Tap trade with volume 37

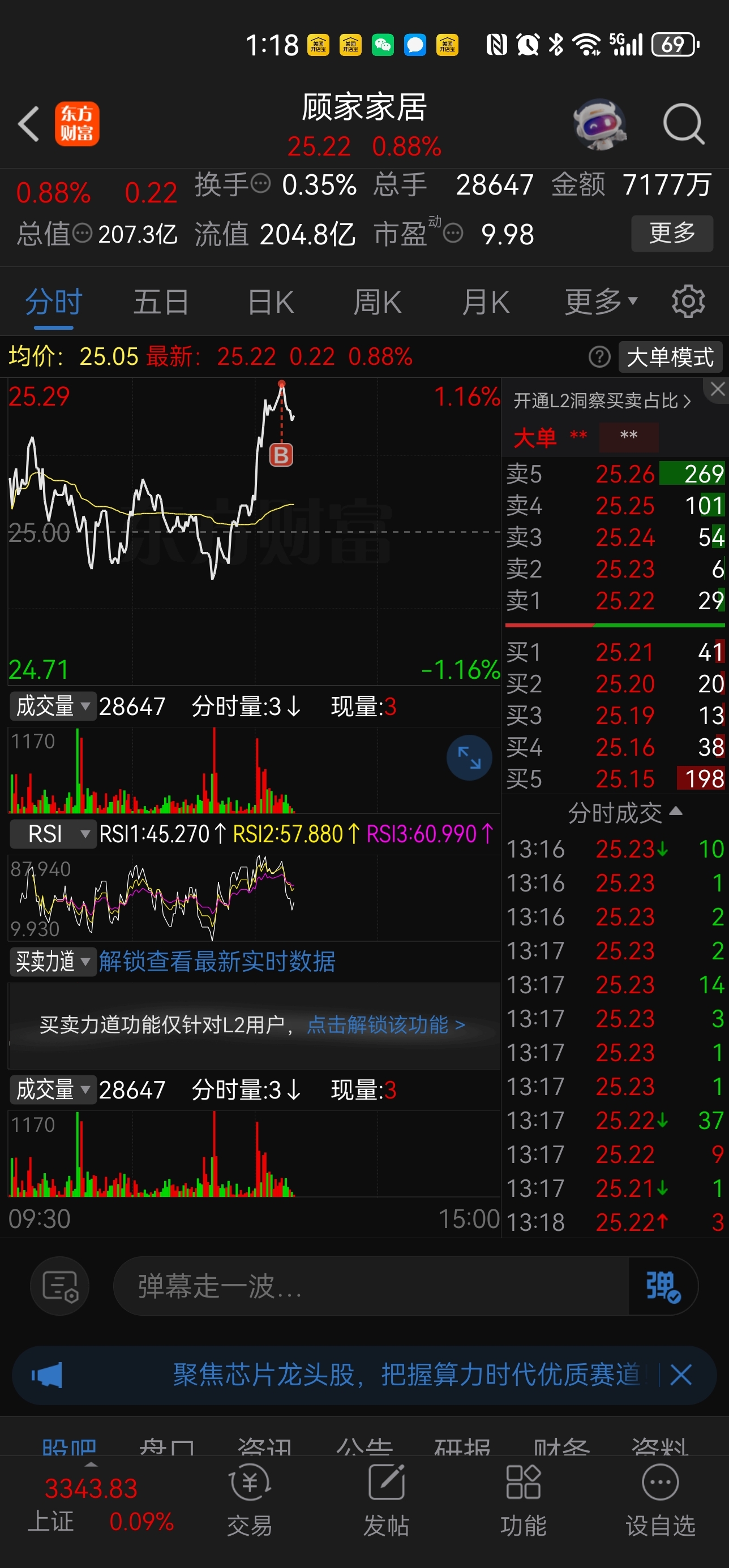point(615,1120)
